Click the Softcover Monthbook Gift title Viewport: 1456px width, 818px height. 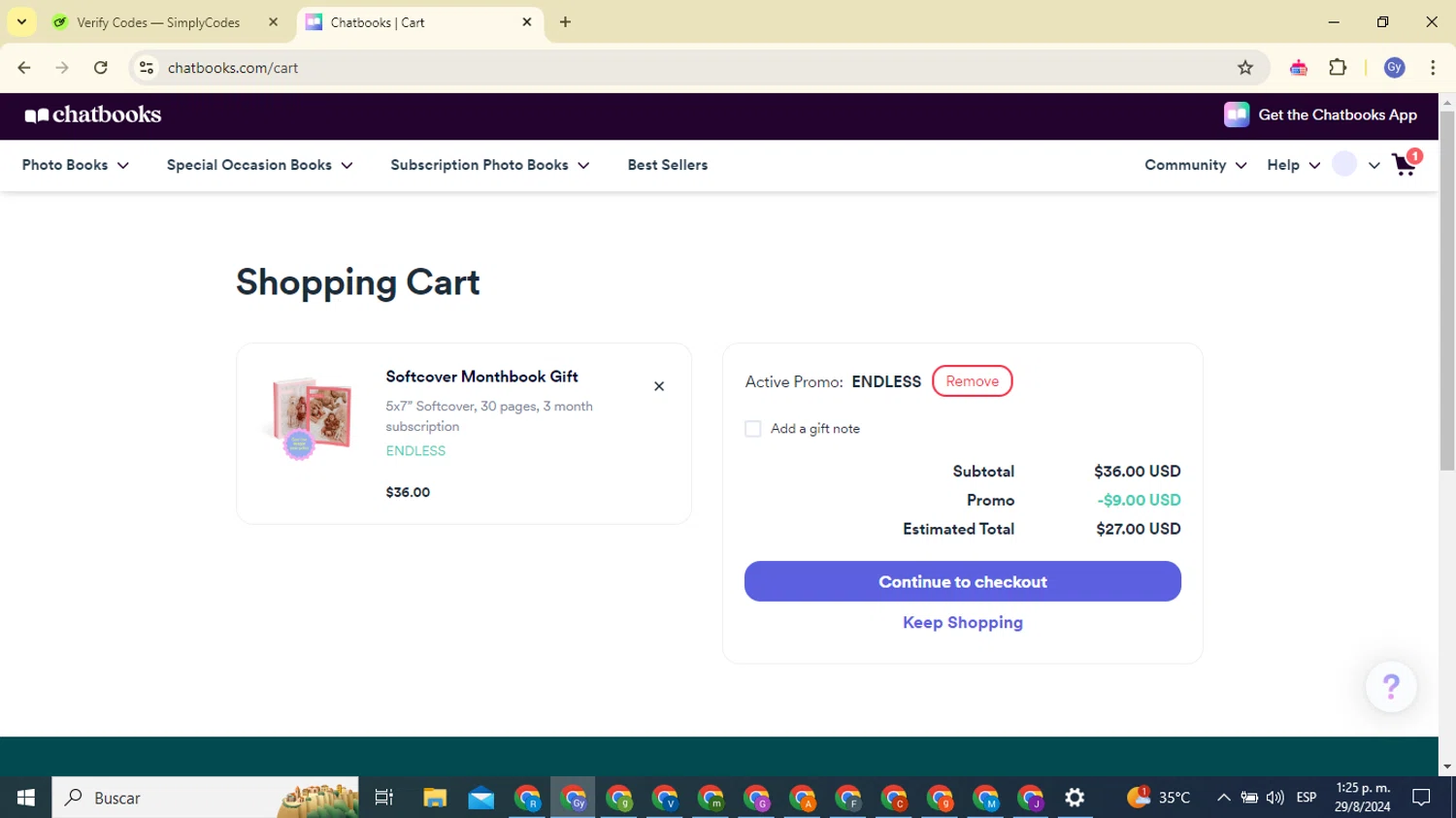(482, 376)
